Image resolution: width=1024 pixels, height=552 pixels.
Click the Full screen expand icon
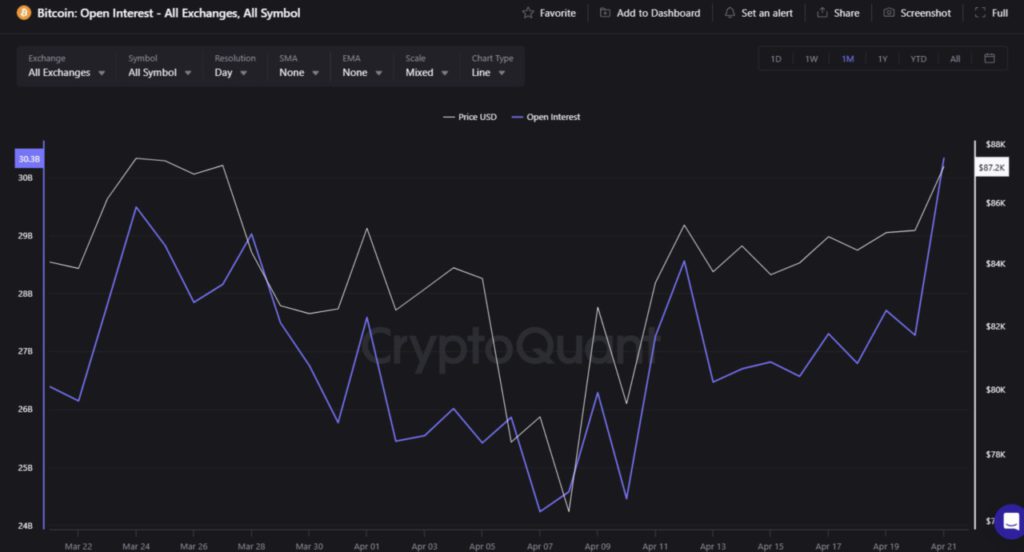[x=980, y=13]
